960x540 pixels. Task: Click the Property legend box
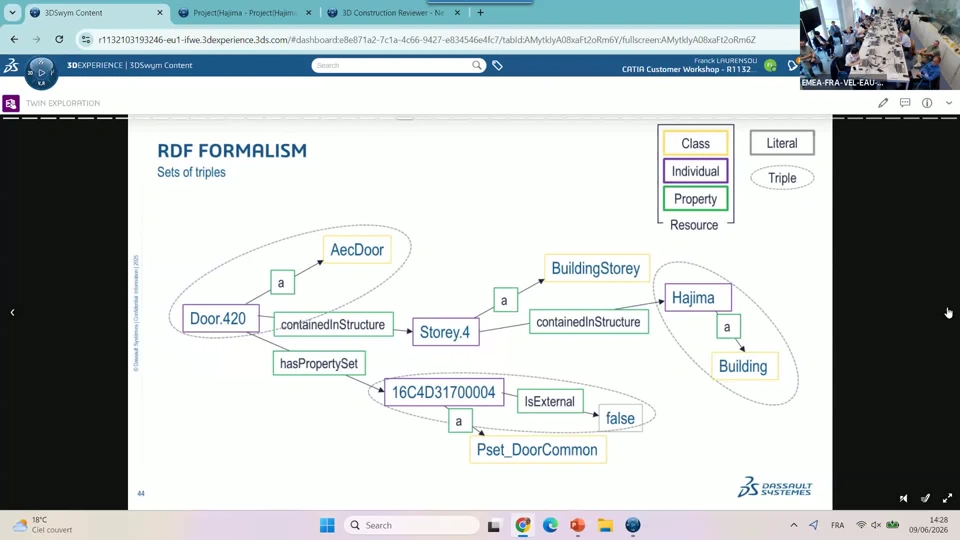(x=696, y=199)
